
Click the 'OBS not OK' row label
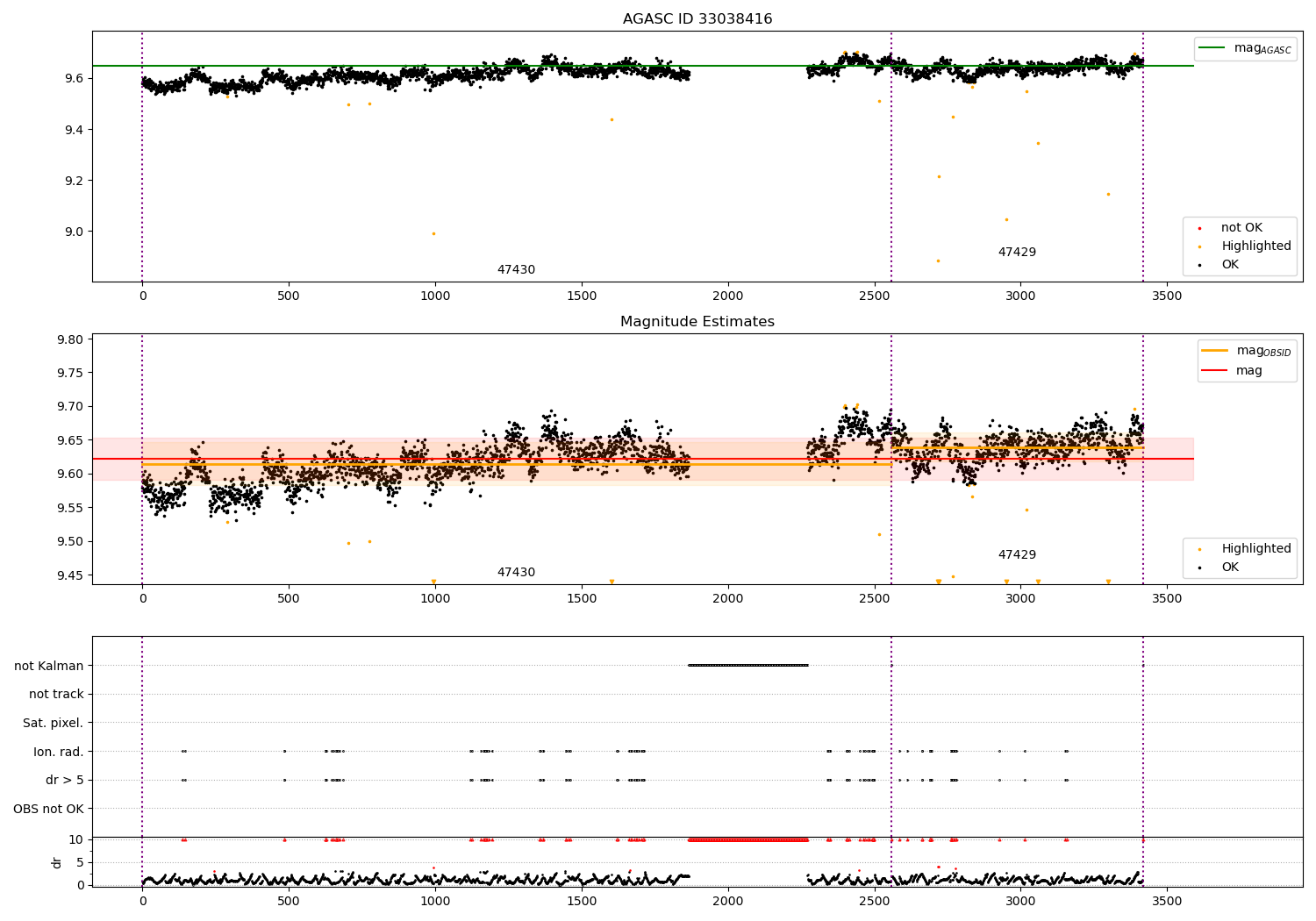pos(49,809)
